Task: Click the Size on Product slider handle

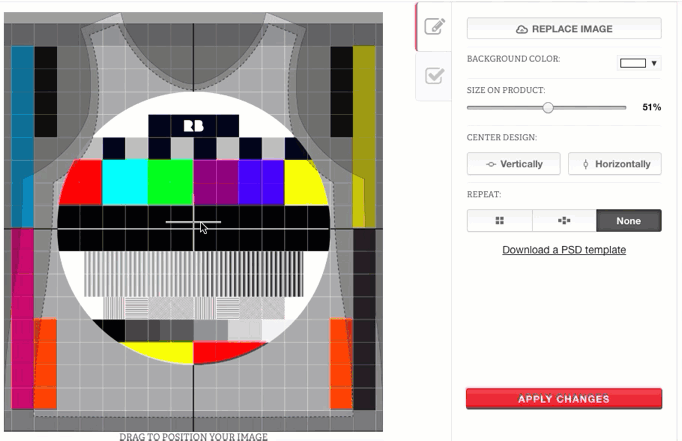Action: tap(548, 107)
